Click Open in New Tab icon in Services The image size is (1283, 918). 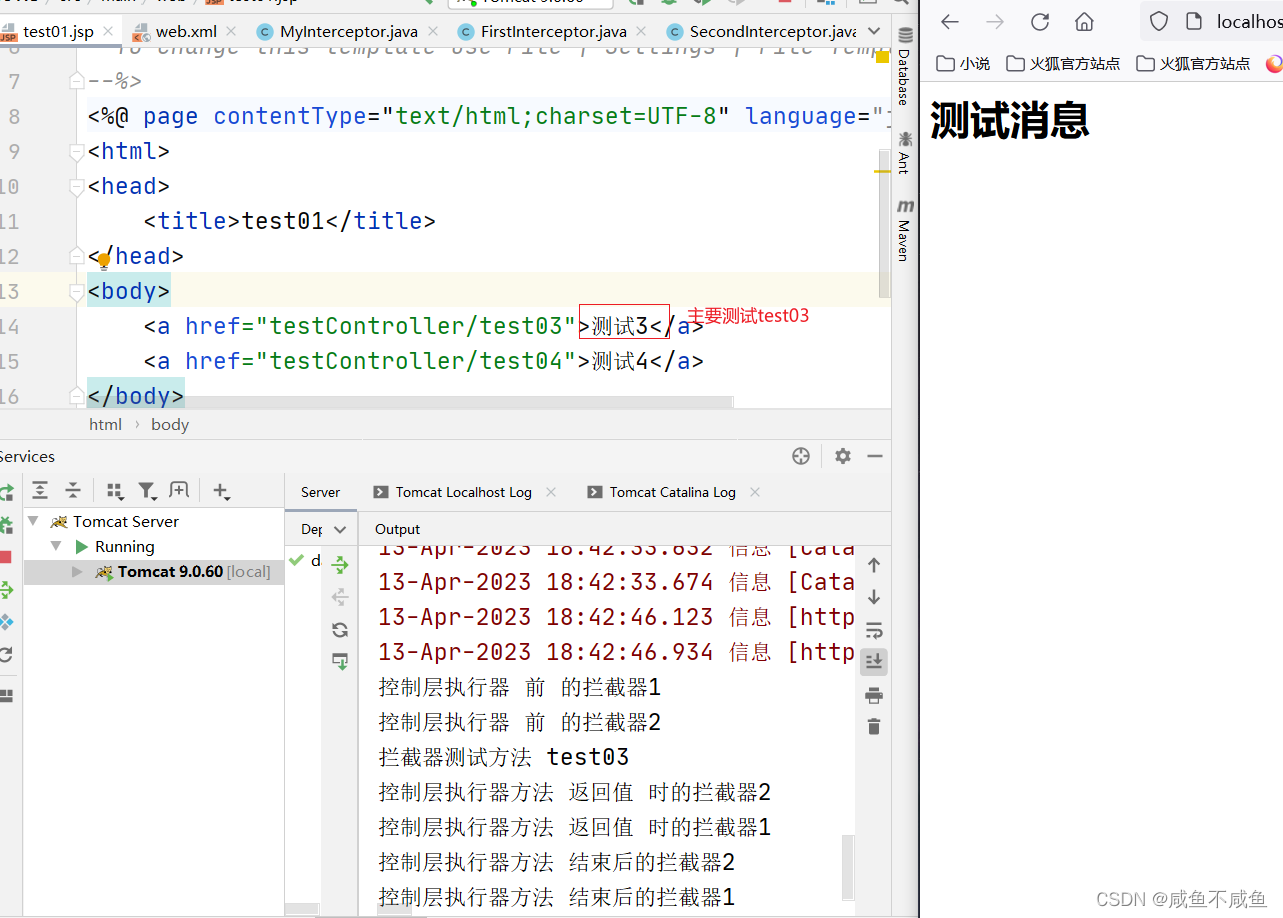tap(179, 490)
